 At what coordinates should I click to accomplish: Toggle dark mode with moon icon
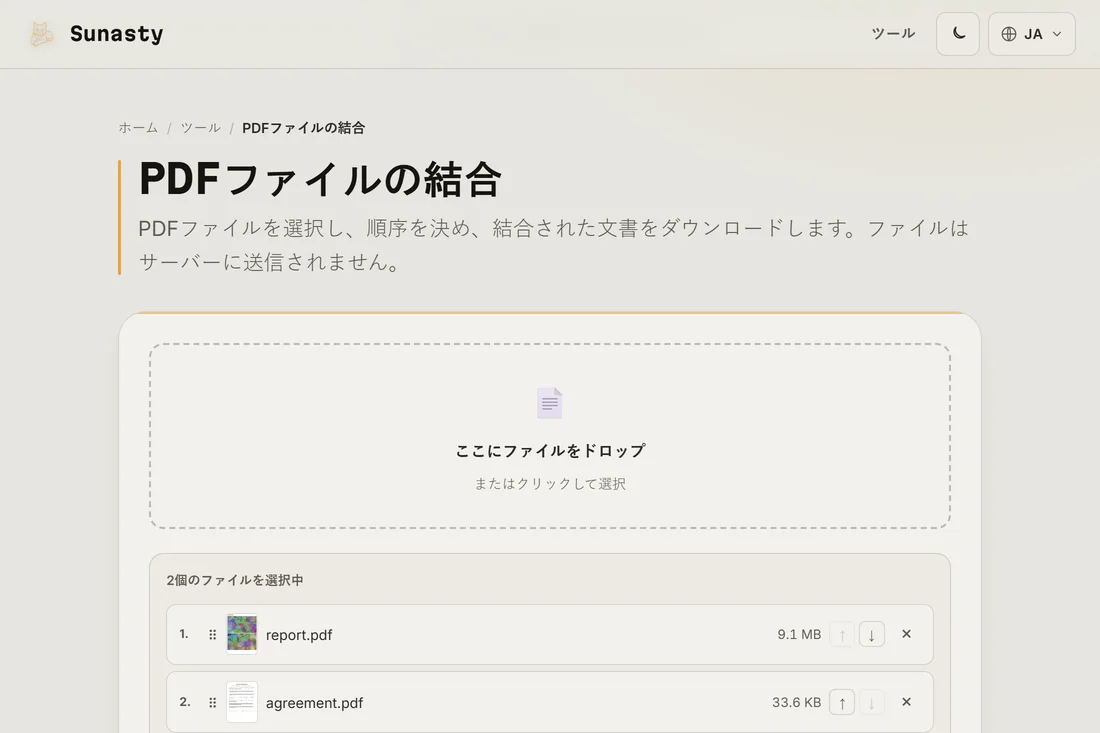click(958, 34)
